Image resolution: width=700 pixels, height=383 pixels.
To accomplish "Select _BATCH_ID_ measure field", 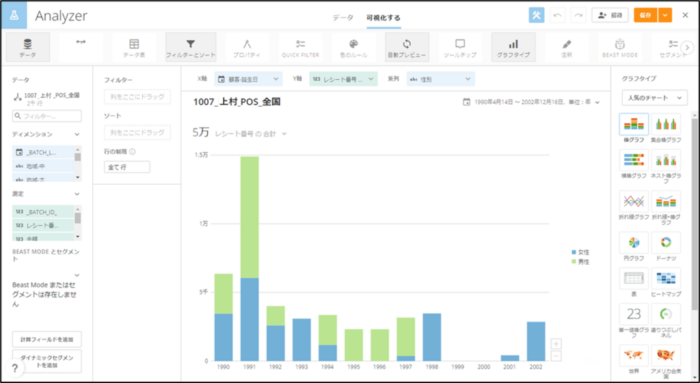I will (43, 212).
